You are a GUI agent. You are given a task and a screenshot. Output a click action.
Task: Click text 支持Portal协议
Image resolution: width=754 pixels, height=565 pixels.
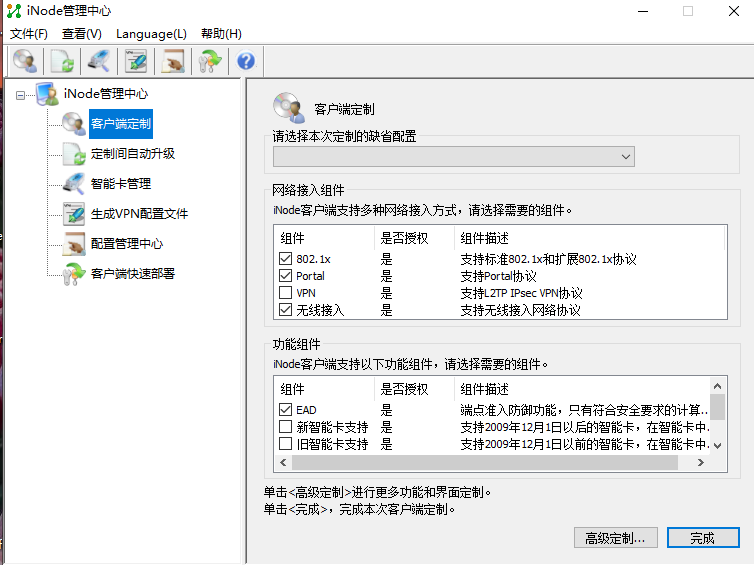pos(498,276)
